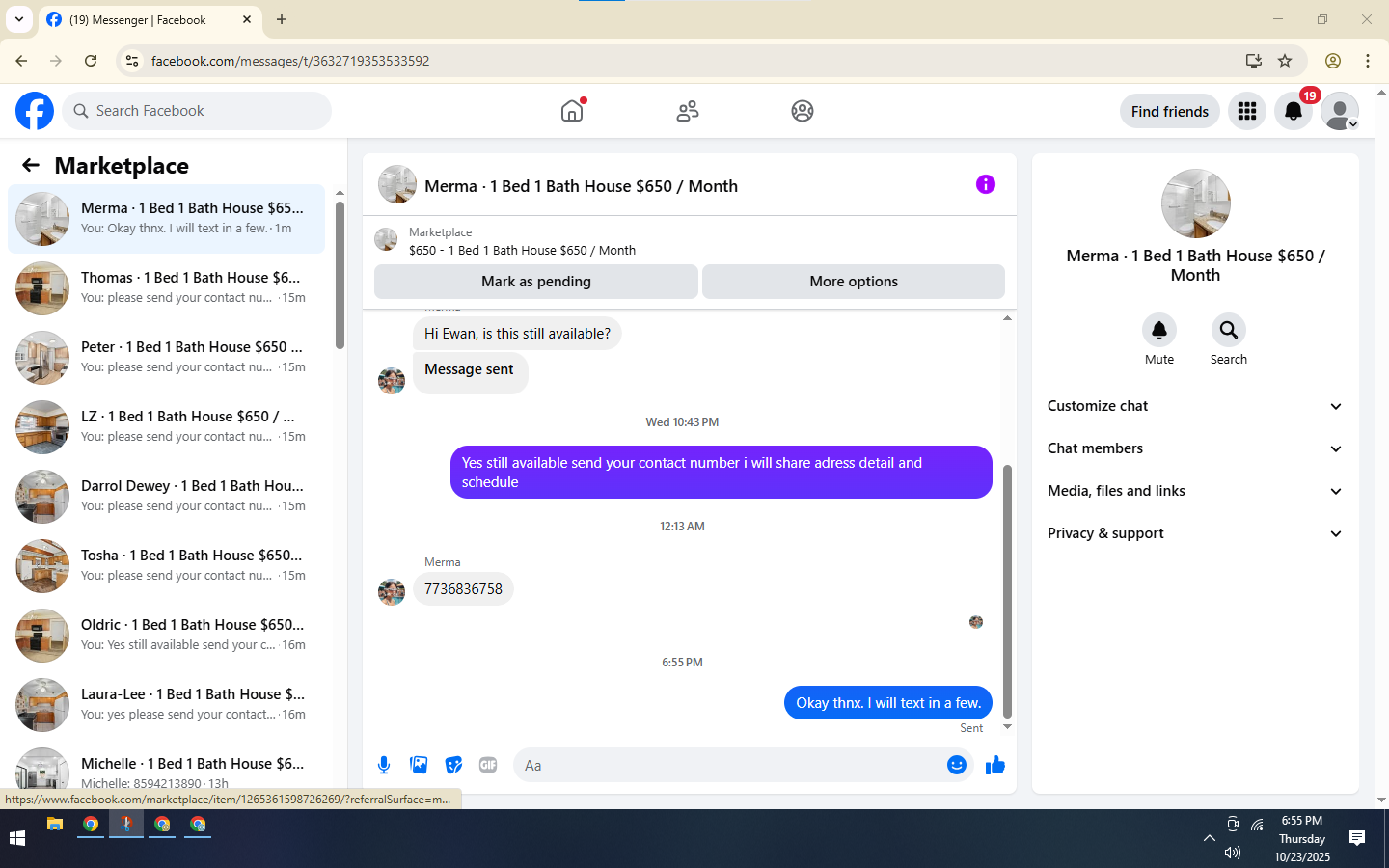1389x868 pixels.
Task: Open the Windows notification center icon
Action: [1357, 838]
